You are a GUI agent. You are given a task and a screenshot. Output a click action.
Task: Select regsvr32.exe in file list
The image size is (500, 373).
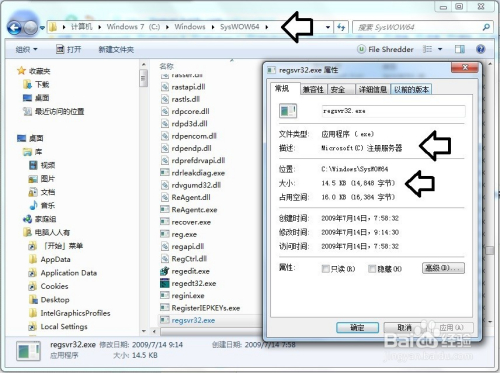[x=188, y=320]
